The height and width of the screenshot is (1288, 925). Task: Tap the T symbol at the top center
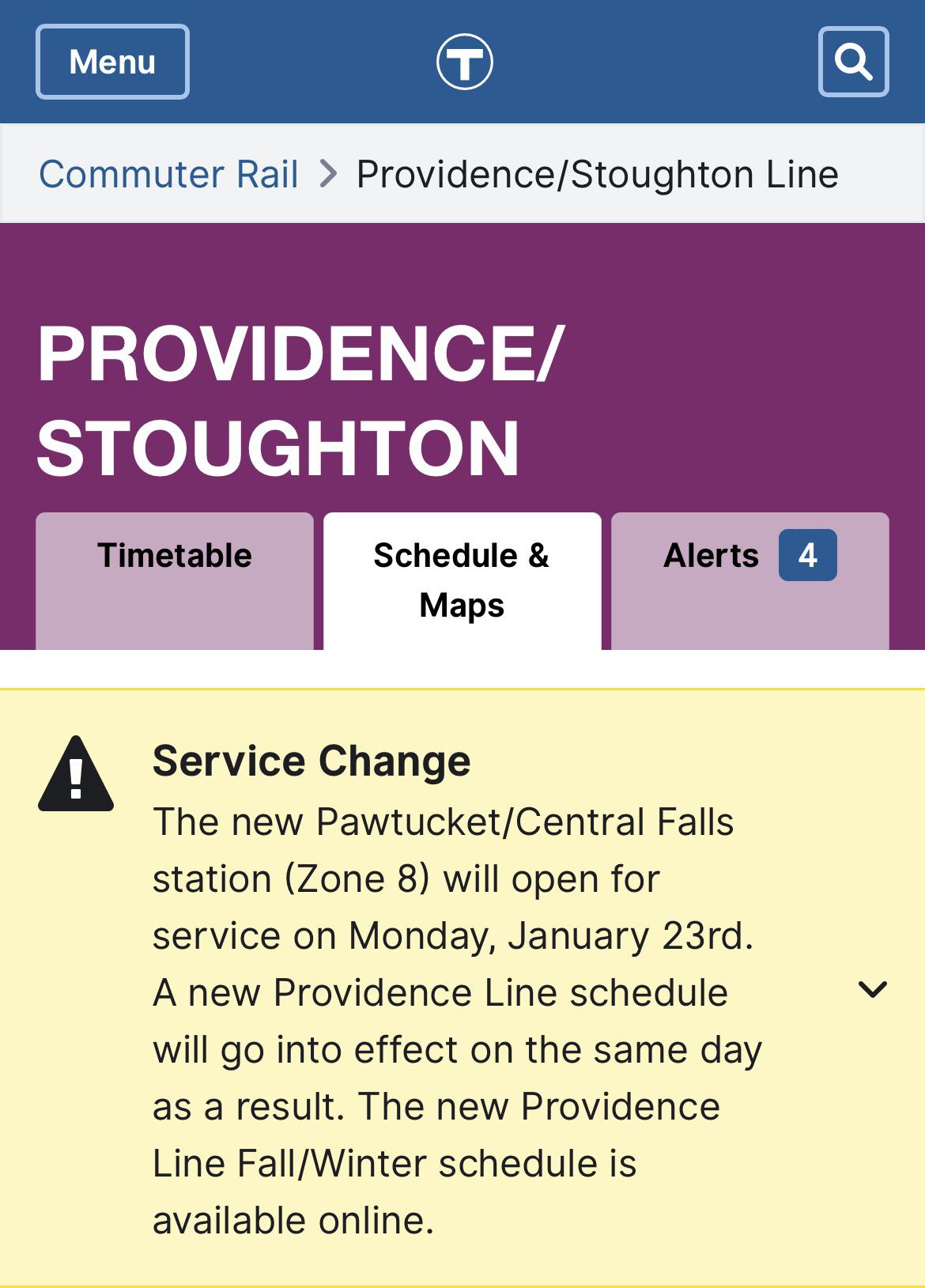(x=462, y=62)
